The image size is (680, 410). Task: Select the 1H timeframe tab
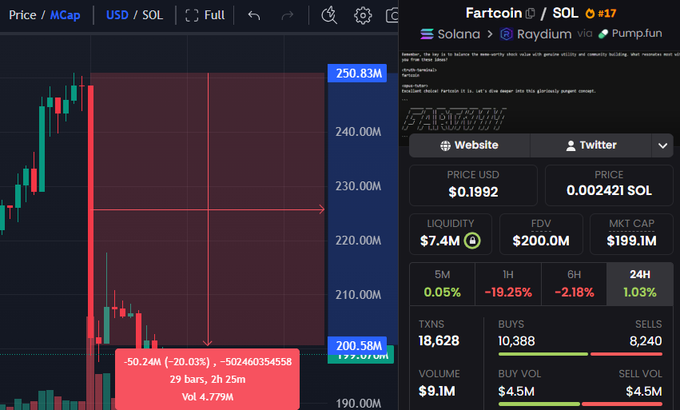coord(507,273)
